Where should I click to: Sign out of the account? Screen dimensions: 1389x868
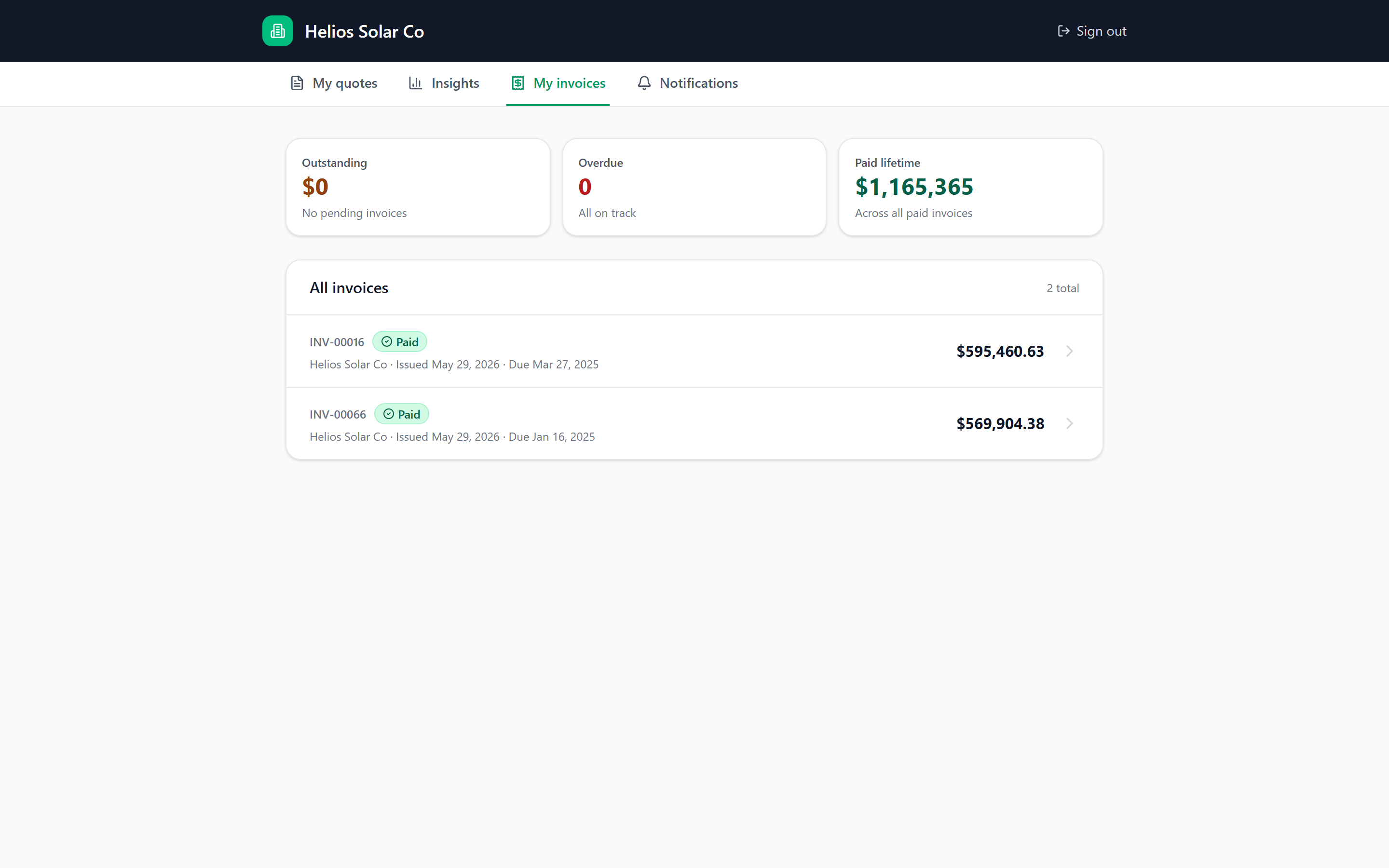(1092, 31)
